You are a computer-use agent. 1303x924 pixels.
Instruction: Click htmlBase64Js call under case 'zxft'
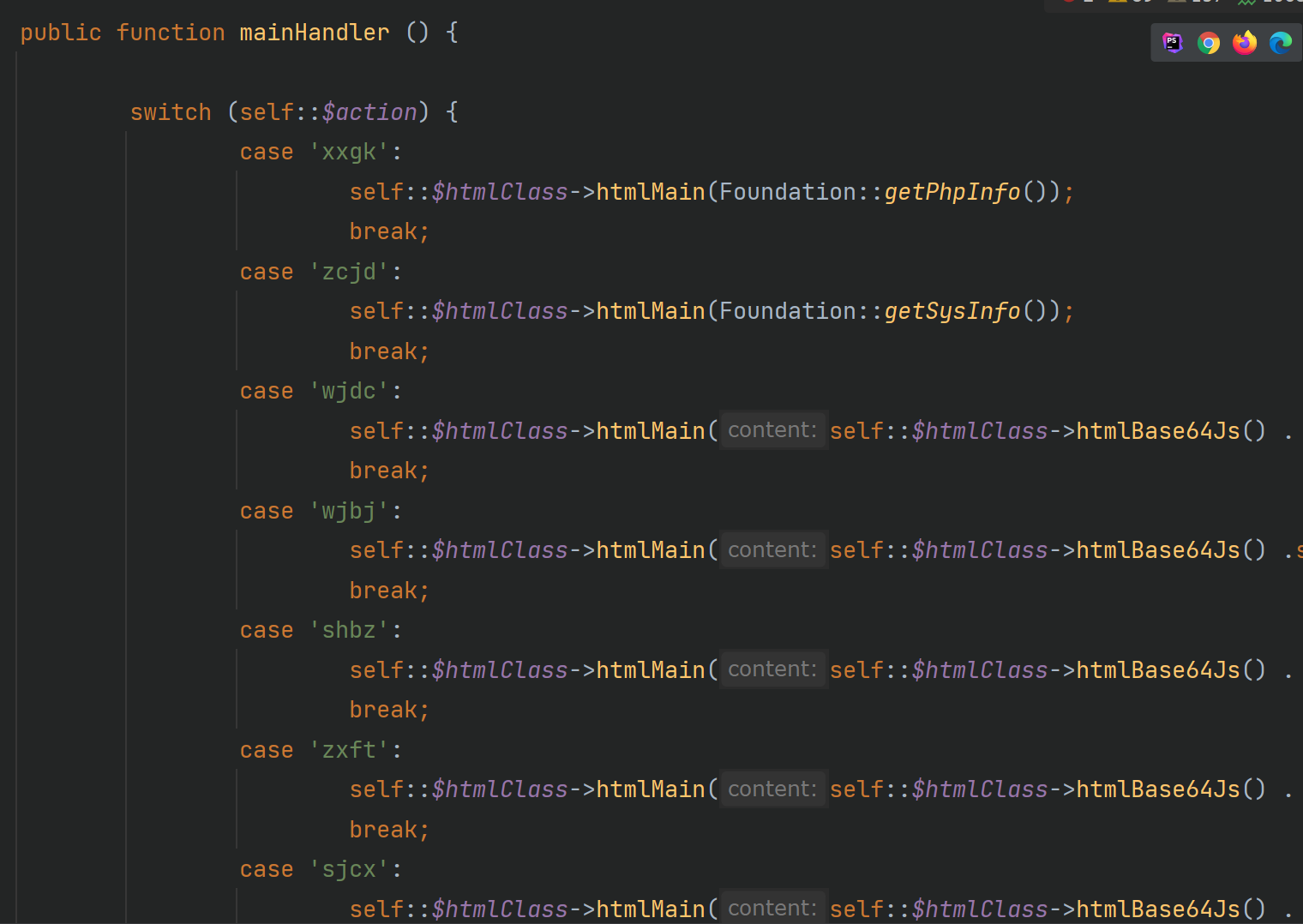pyautogui.click(x=1157, y=789)
